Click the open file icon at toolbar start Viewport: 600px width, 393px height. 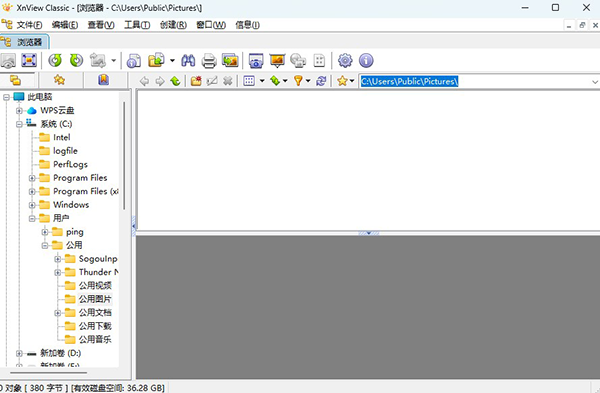8,60
